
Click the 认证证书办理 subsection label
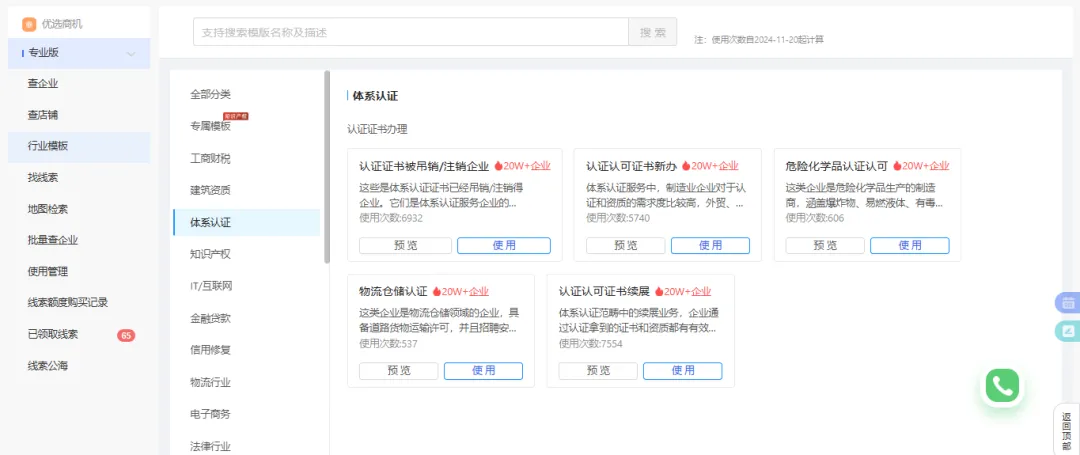377,129
